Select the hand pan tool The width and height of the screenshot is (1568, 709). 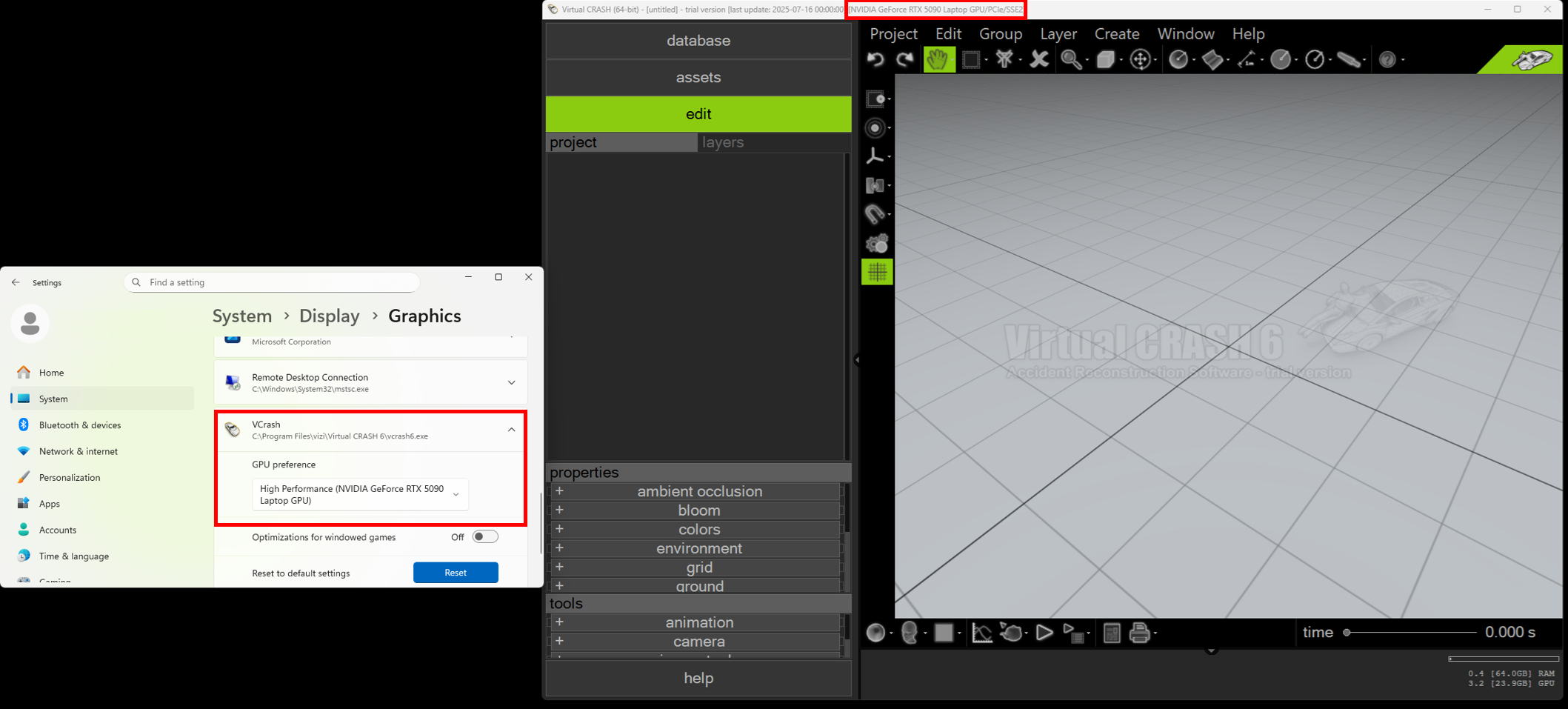click(938, 59)
